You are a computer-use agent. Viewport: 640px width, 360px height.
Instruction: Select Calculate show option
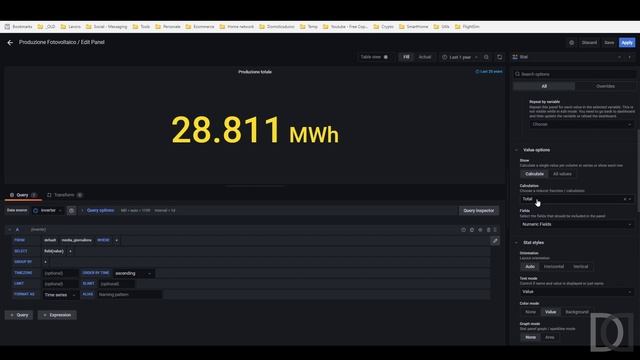coord(534,174)
